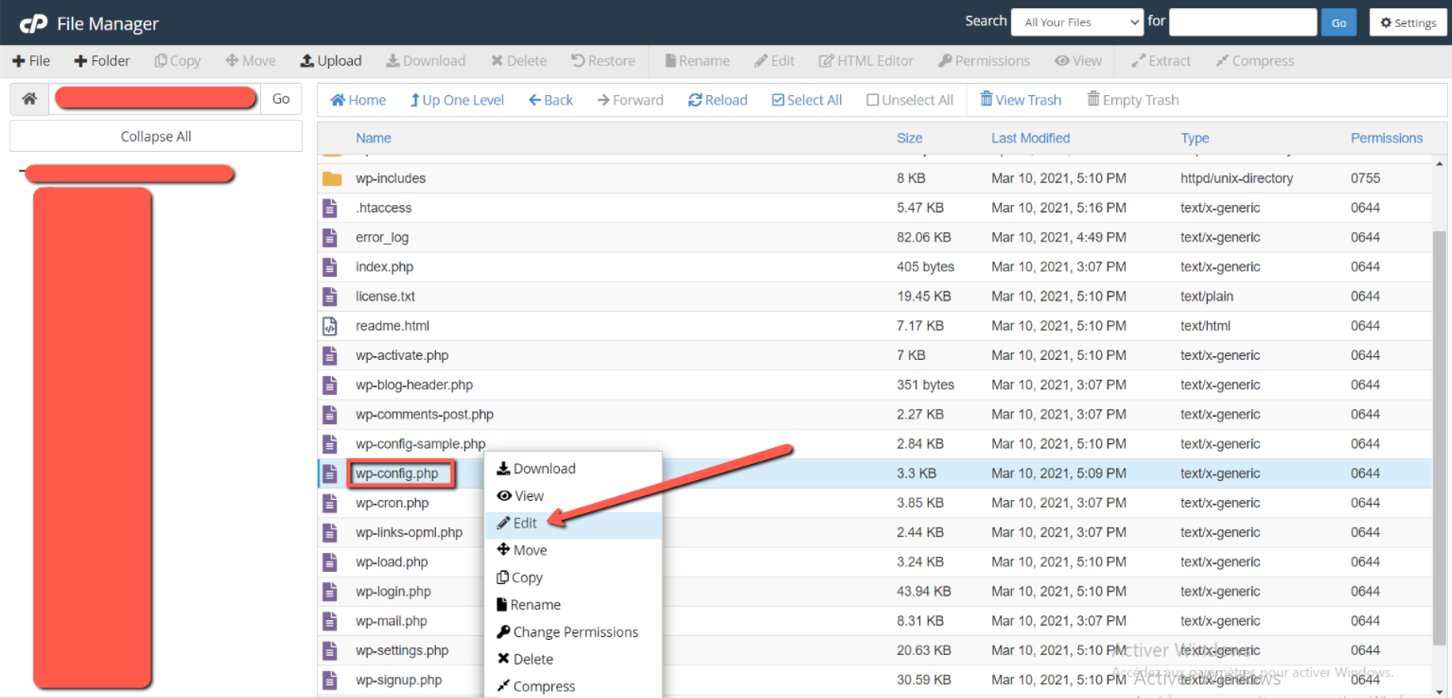The image size is (1452, 698).
Task: Click Unselect All checkbox
Action: 872,100
